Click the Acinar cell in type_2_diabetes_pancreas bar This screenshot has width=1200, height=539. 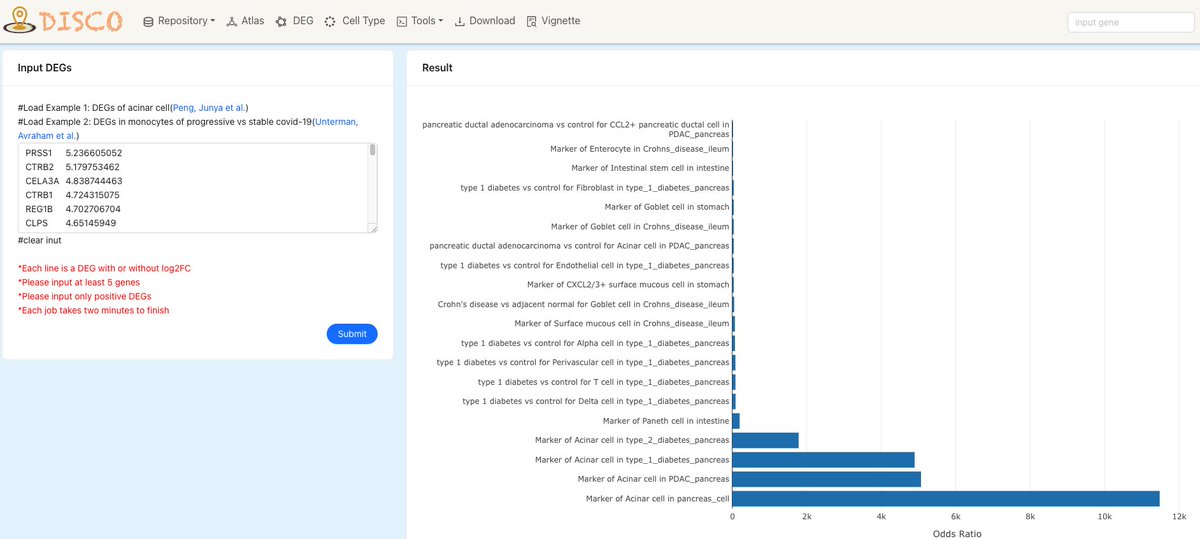766,440
